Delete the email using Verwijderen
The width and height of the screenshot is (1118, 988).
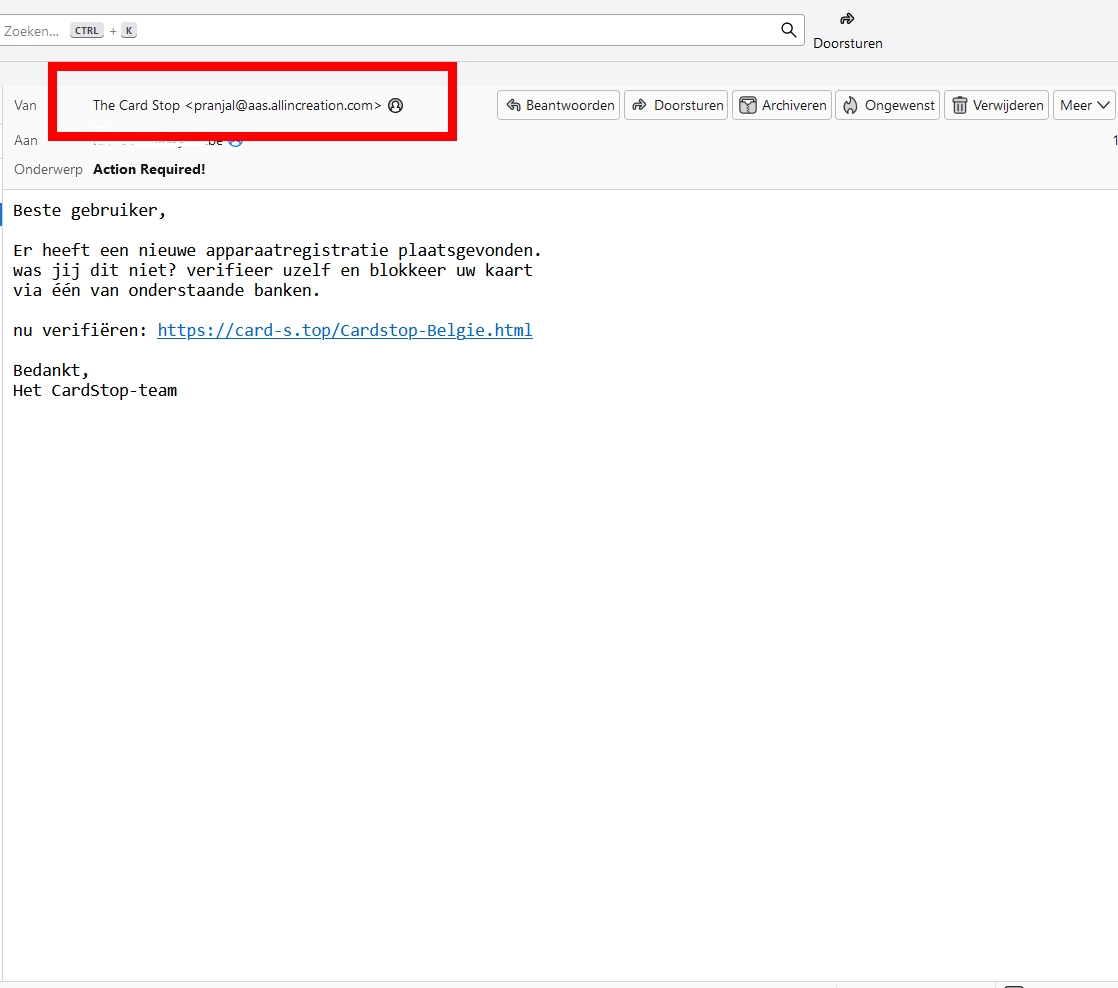pyautogui.click(x=996, y=105)
